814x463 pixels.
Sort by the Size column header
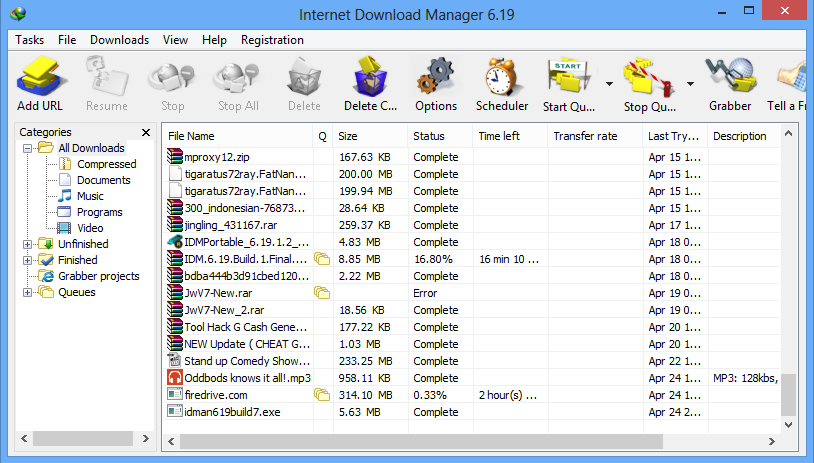coord(370,136)
